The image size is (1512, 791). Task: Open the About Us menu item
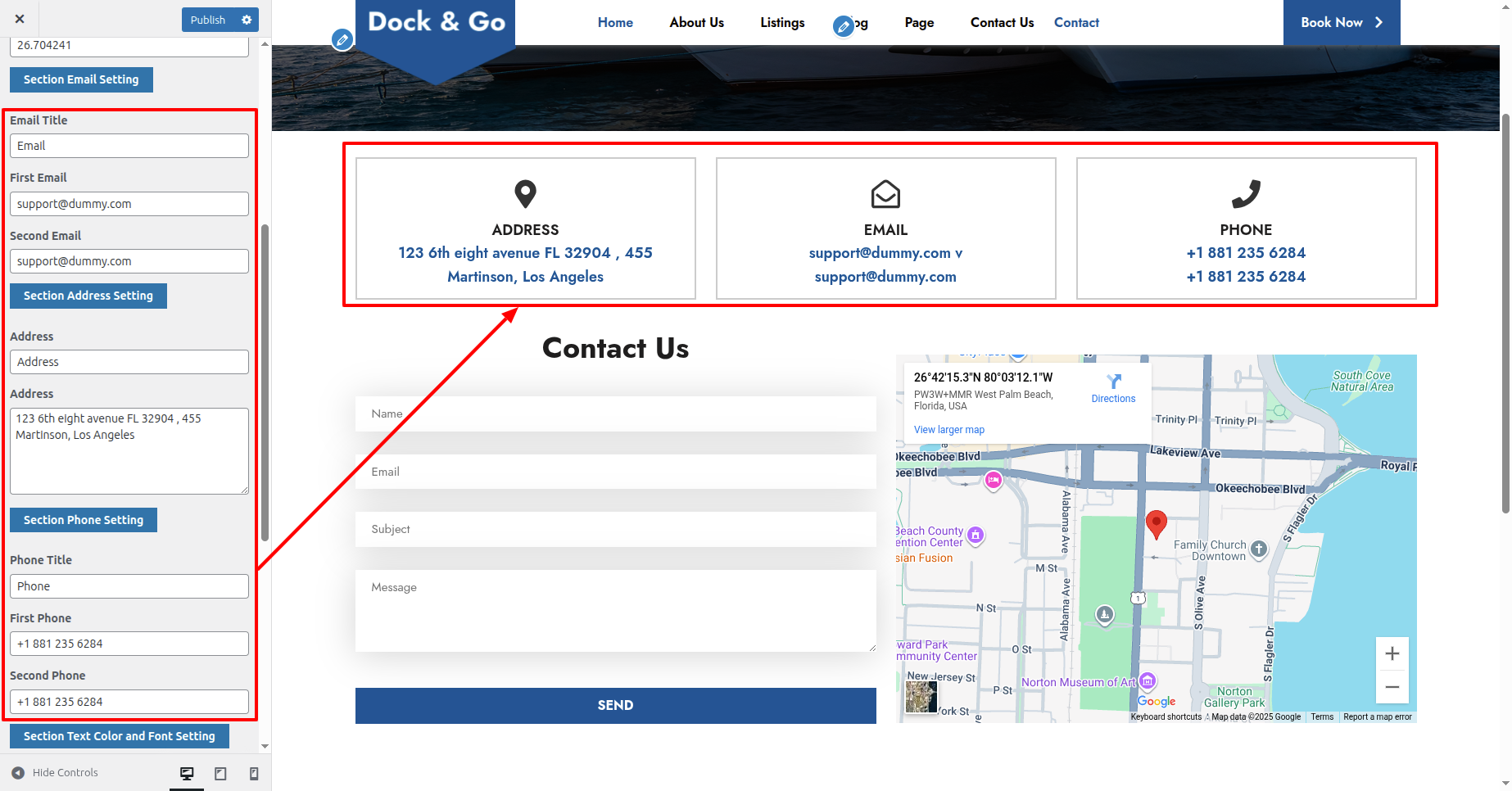click(696, 23)
